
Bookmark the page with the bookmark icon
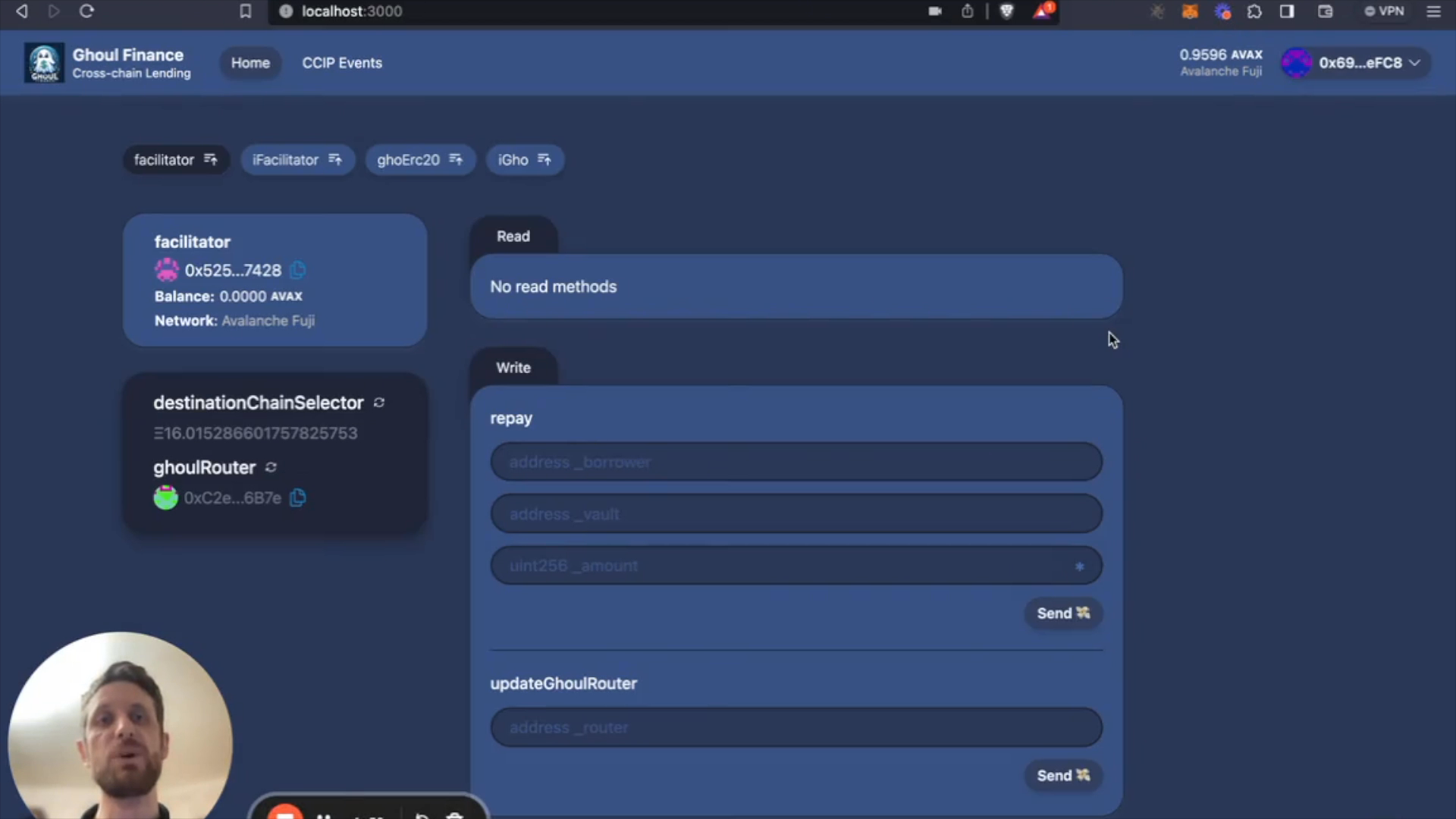tap(246, 11)
